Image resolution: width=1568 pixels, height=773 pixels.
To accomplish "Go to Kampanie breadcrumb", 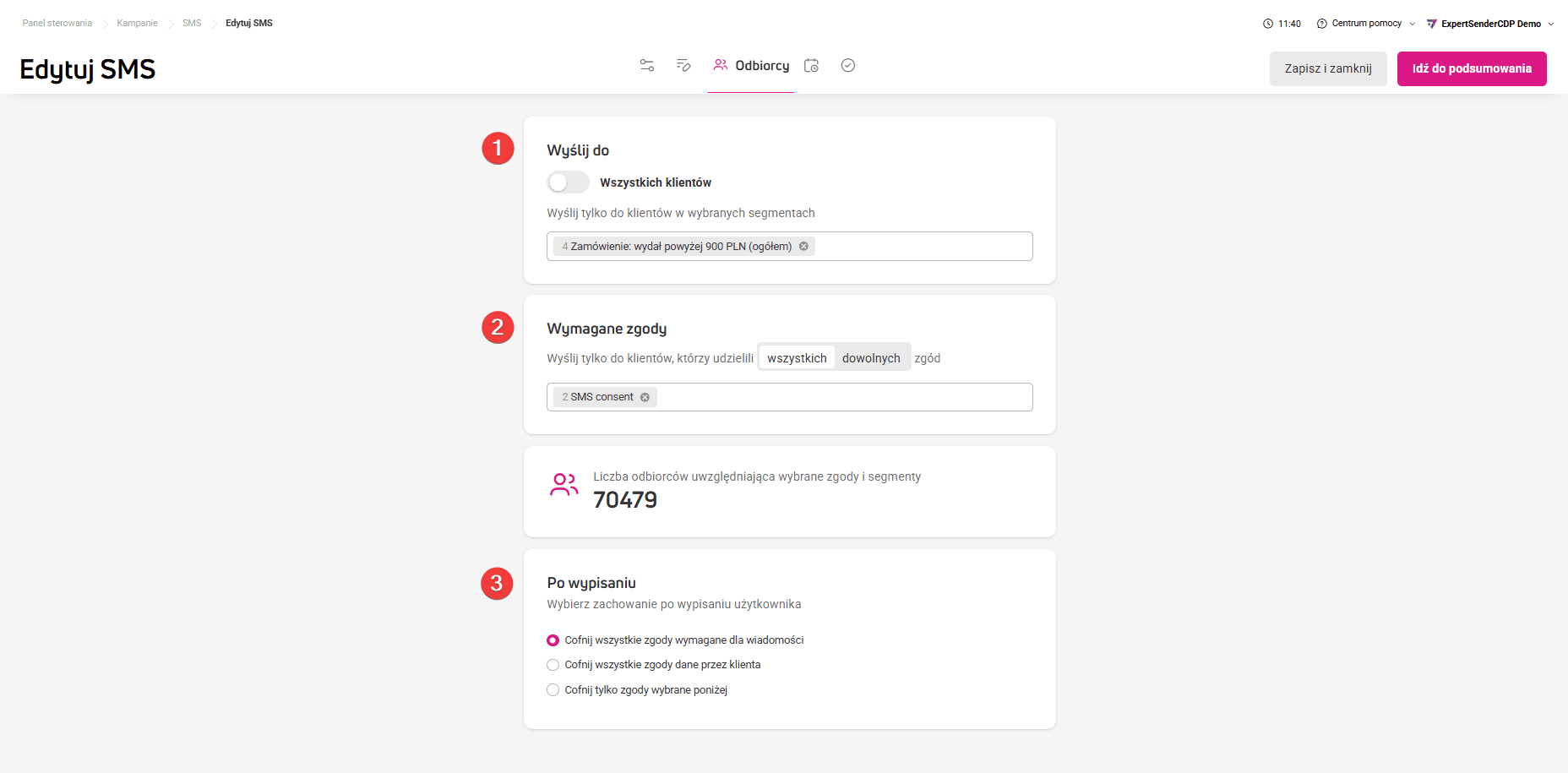I will pyautogui.click(x=137, y=23).
